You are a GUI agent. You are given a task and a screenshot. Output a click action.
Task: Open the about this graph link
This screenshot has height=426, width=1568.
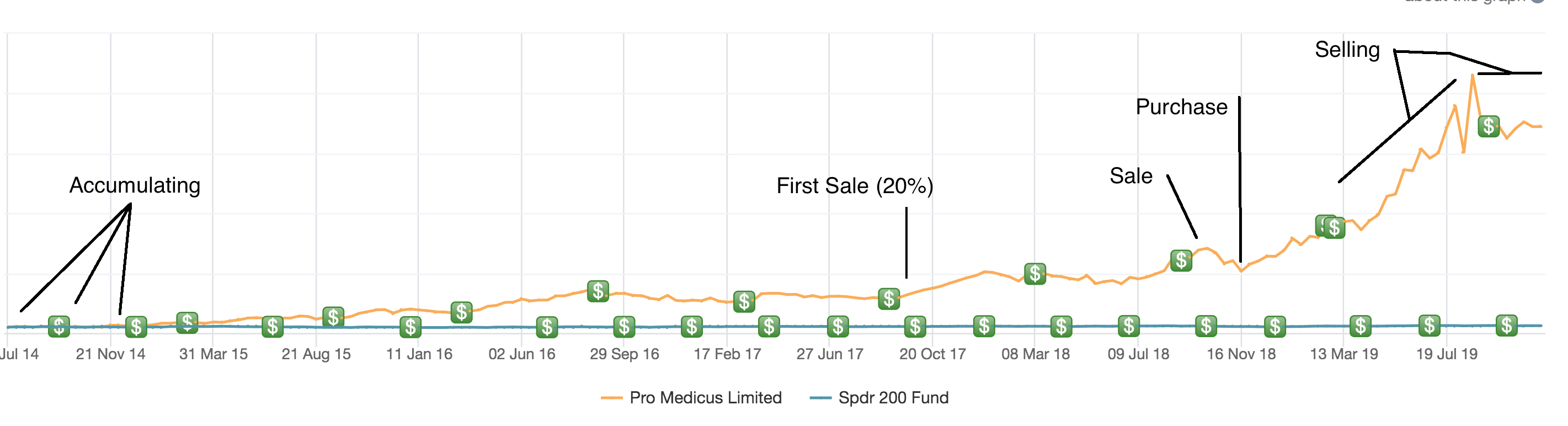coord(1473,2)
